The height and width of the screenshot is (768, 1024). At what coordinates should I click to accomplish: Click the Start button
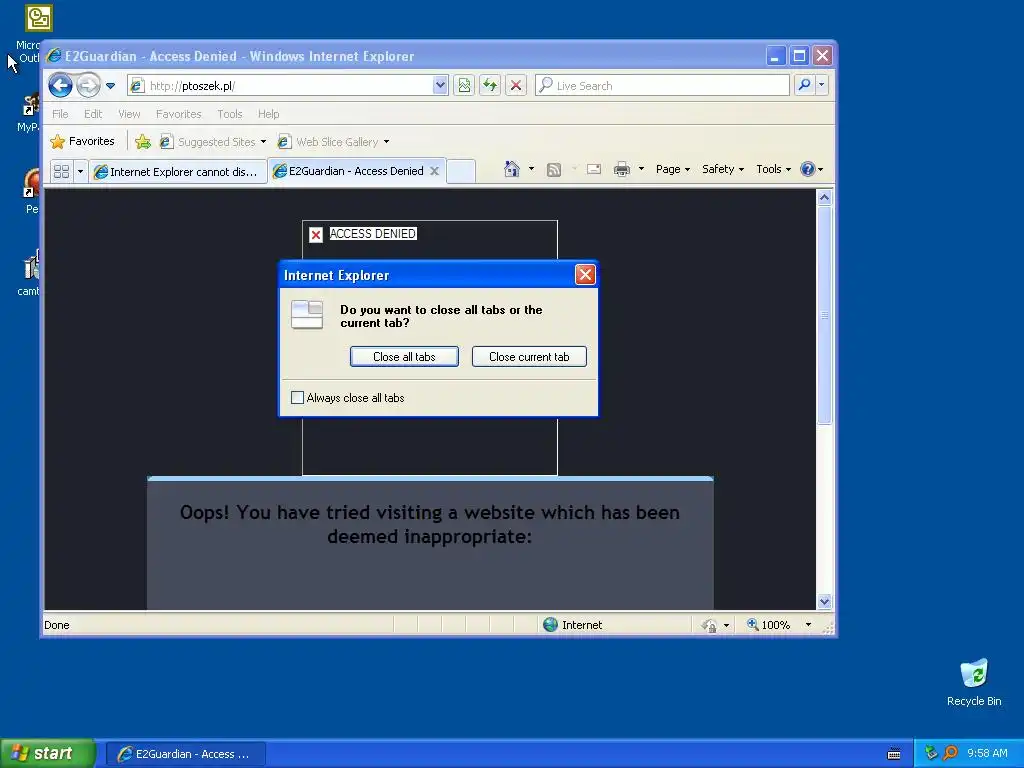(47, 754)
